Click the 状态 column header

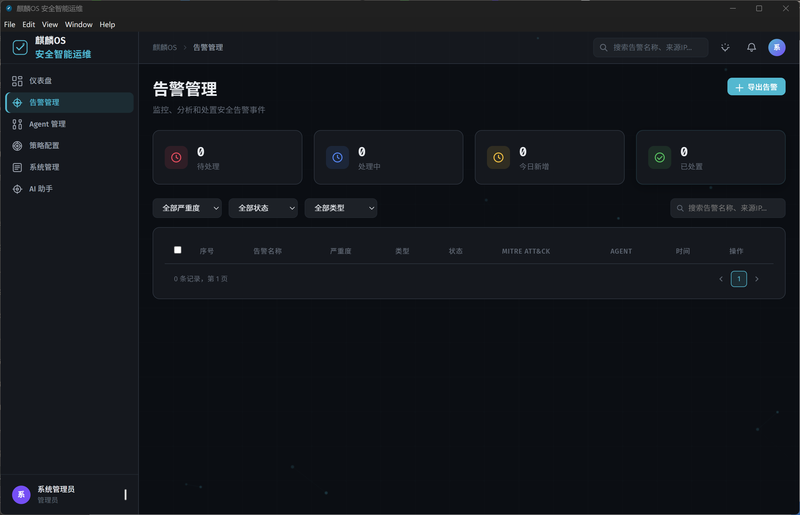456,251
